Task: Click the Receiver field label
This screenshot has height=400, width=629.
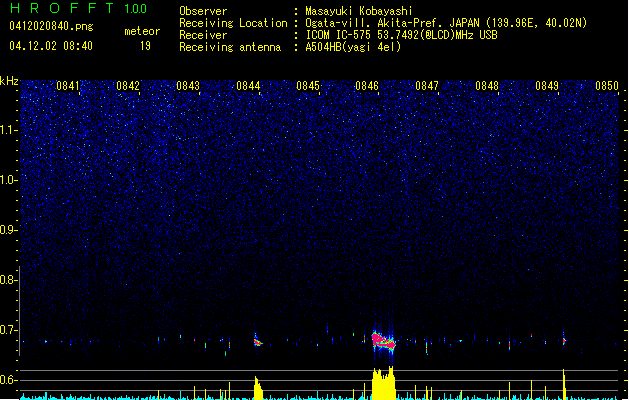Action: coord(203,35)
